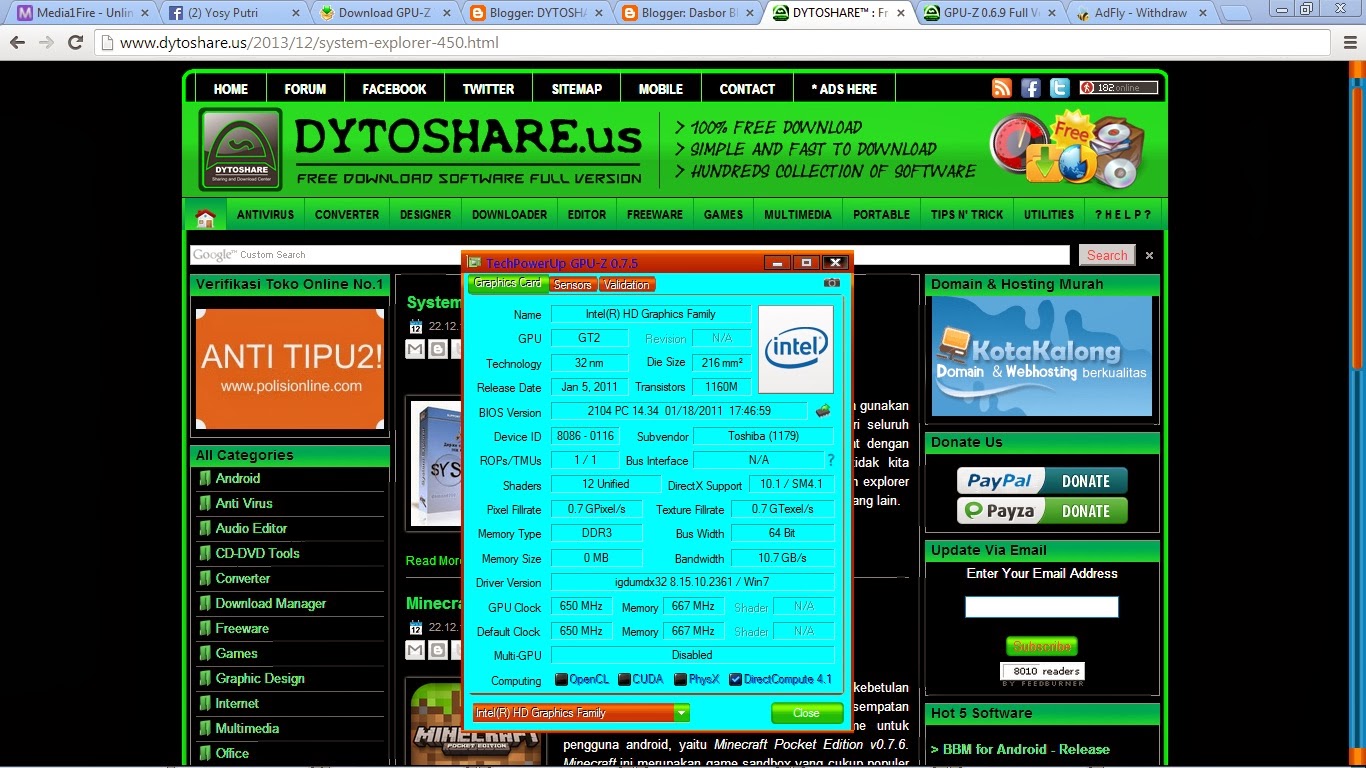Screen dimensions: 1366x768
Task: Switch to the Sensors tab in GPU-Z
Action: pos(573,285)
